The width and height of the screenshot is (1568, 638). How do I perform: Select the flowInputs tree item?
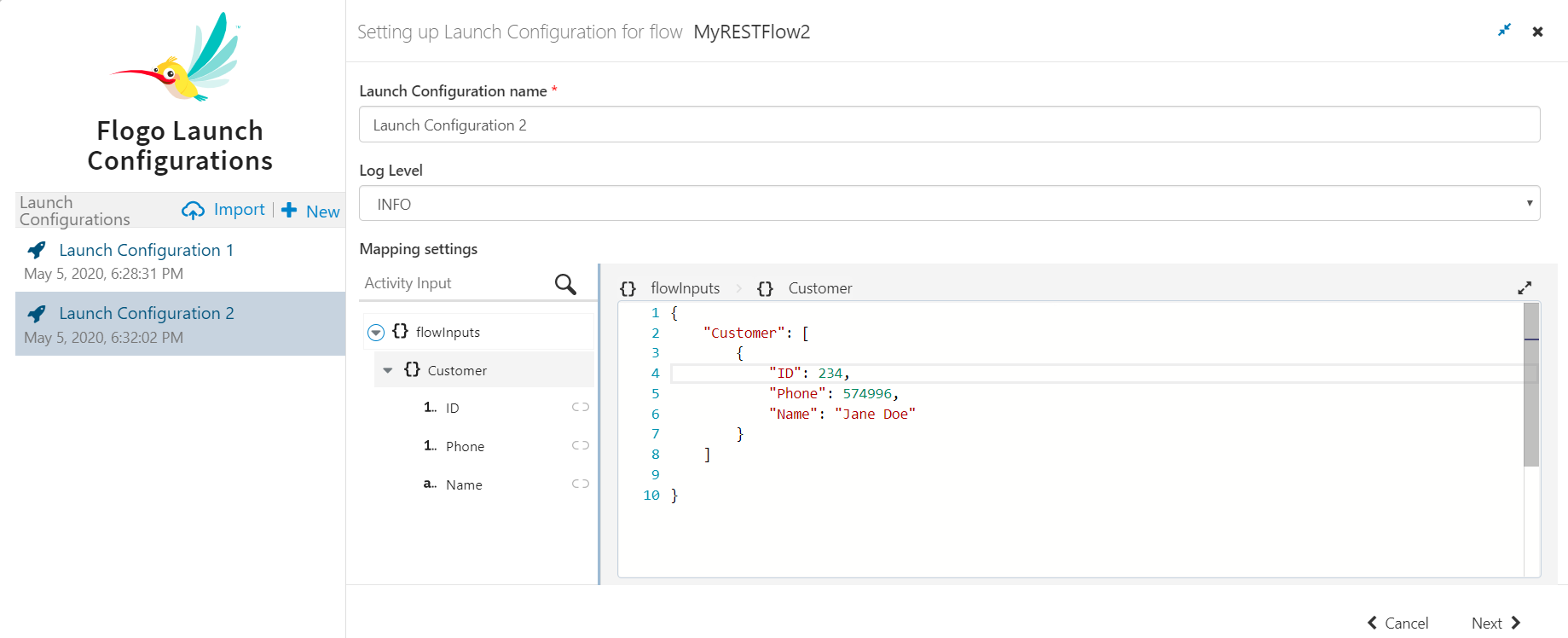[478, 332]
